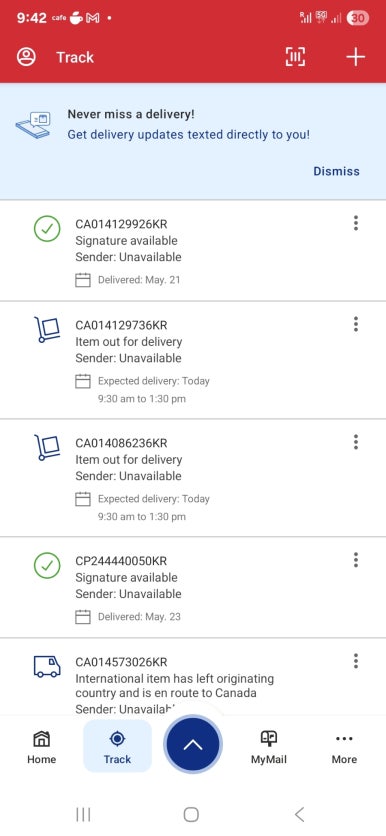Open the account profile icon
The height and width of the screenshot is (836, 386).
[26, 57]
